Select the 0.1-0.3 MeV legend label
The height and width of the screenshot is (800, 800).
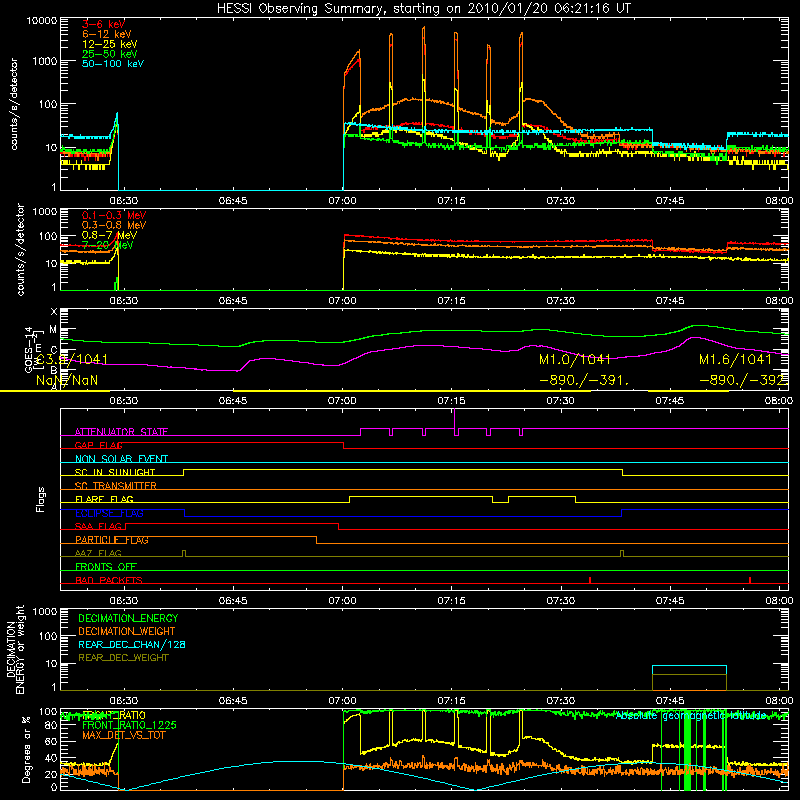pos(114,215)
